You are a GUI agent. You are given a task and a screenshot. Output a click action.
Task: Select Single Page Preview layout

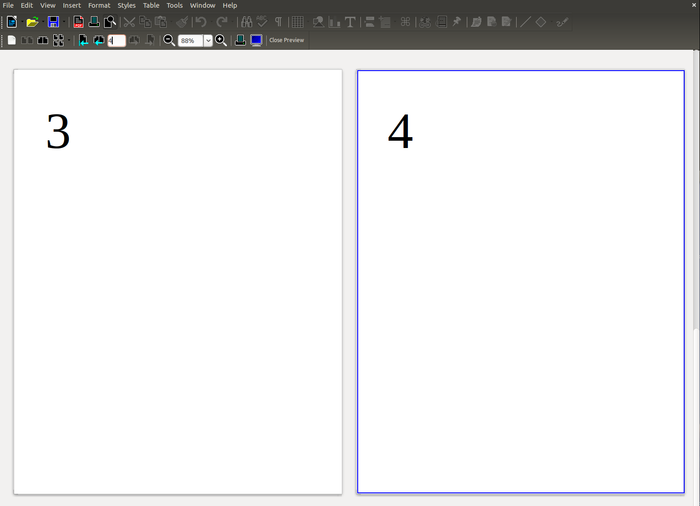pyautogui.click(x=12, y=40)
